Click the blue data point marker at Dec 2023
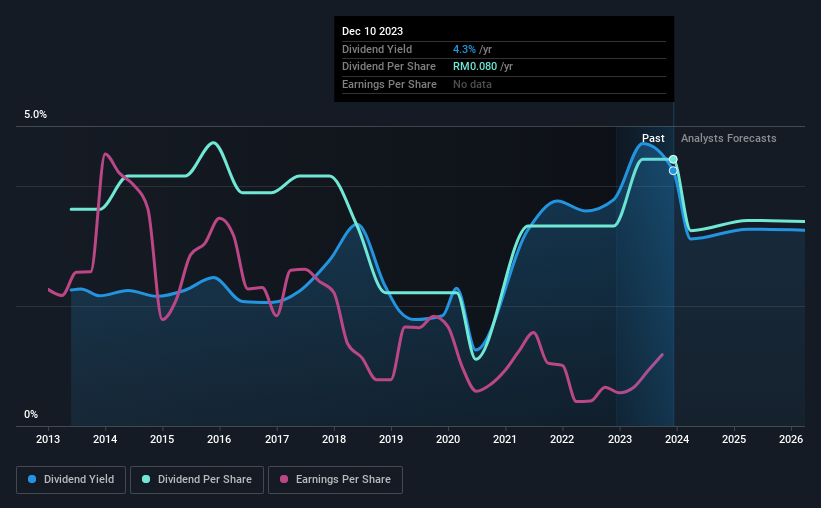This screenshot has width=821, height=508. pos(673,171)
